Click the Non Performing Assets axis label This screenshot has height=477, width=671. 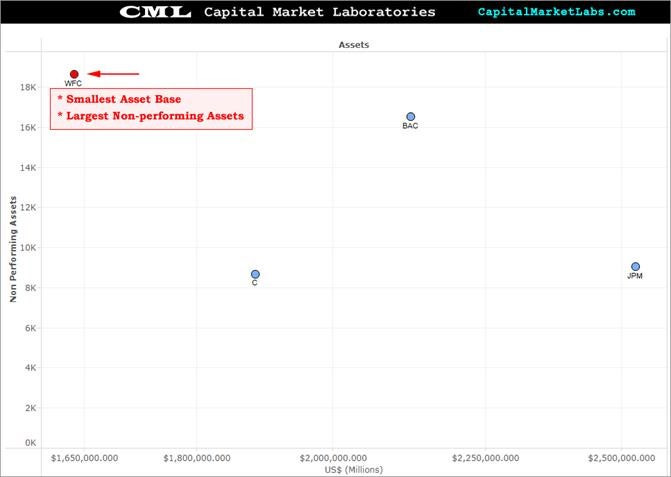pyautogui.click(x=13, y=249)
